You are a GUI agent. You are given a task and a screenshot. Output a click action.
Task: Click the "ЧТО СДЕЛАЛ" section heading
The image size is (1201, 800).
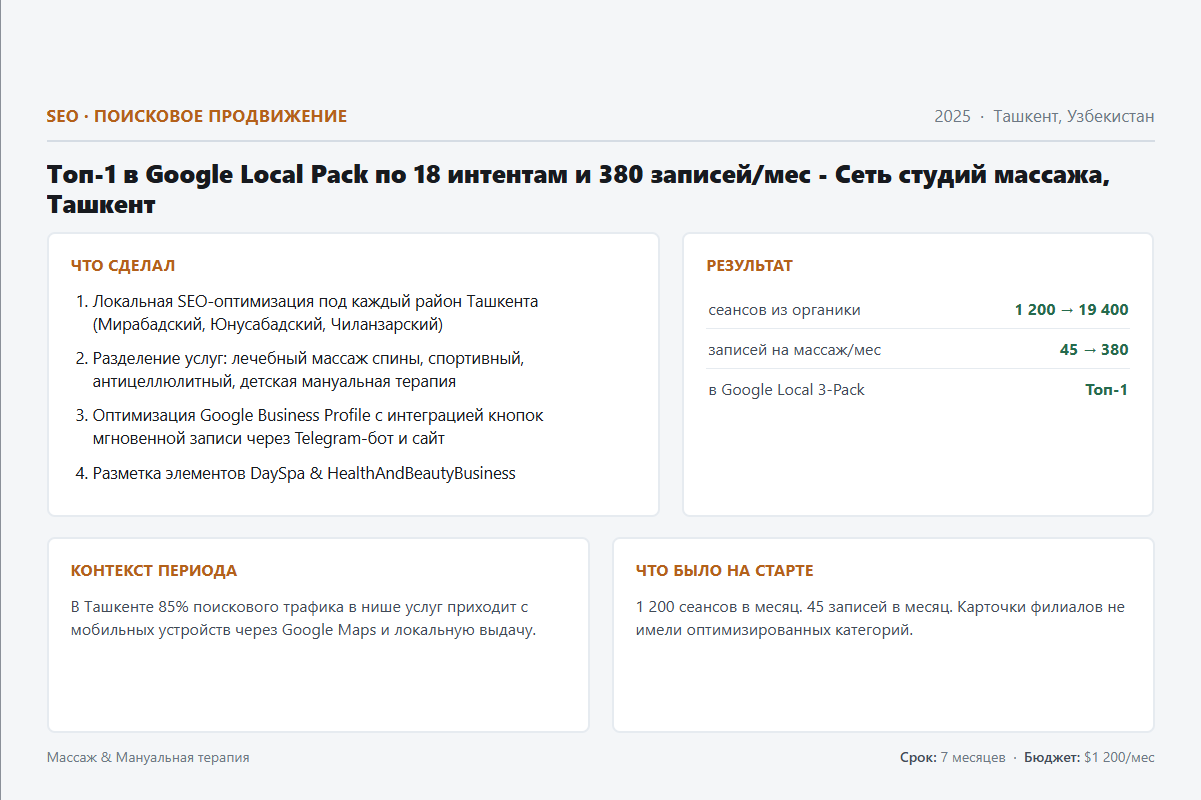[x=123, y=266]
